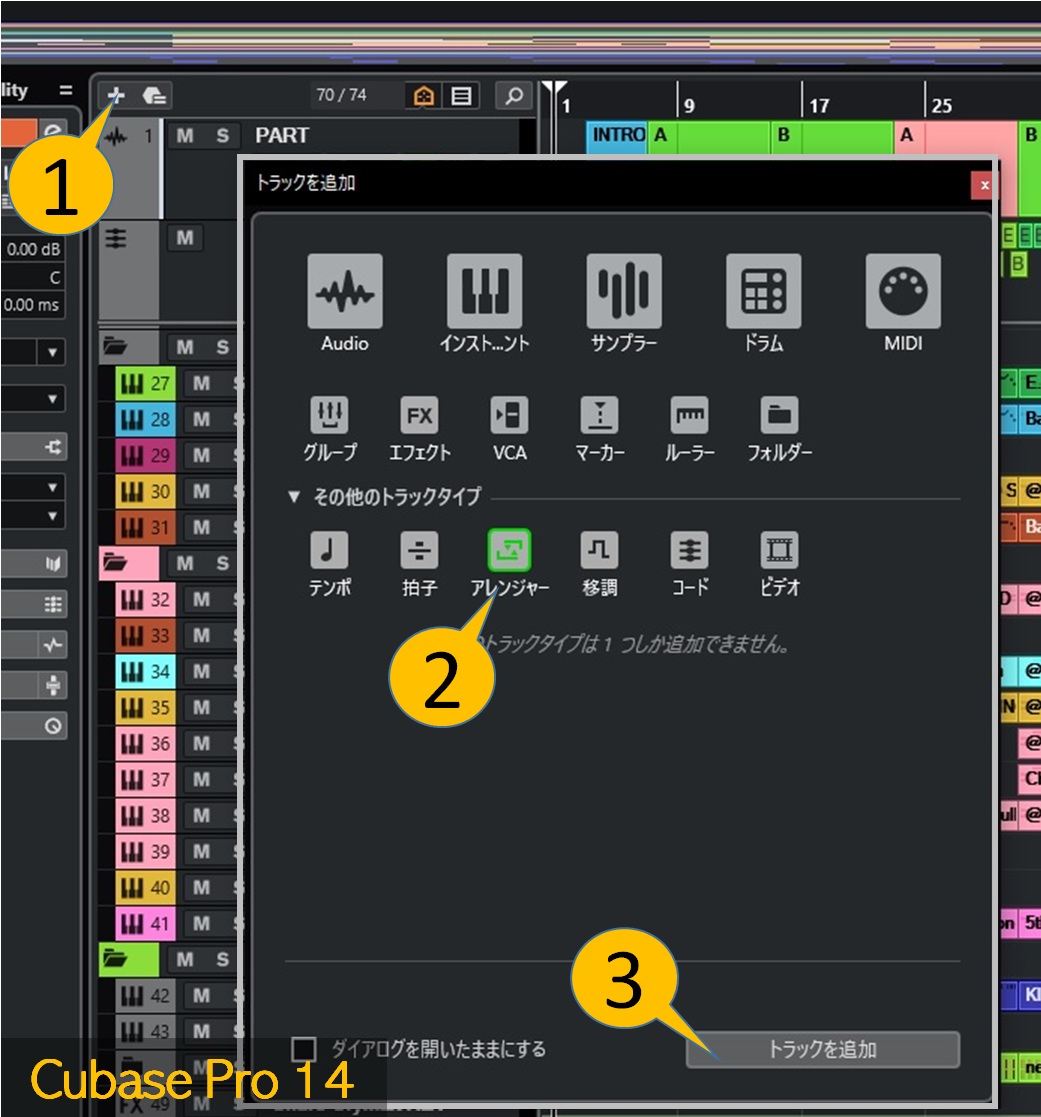Select the アレンジャー track icon
This screenshot has height=1117, width=1041.
click(509, 550)
